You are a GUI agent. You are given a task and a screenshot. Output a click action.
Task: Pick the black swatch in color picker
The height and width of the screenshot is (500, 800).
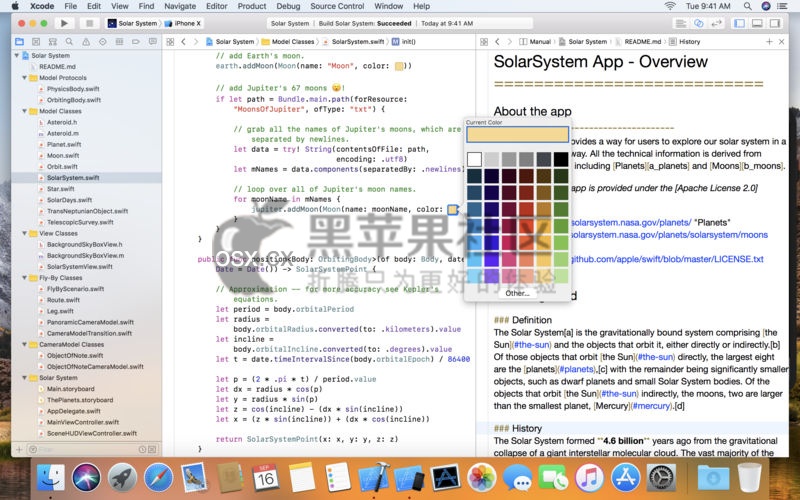point(561,159)
